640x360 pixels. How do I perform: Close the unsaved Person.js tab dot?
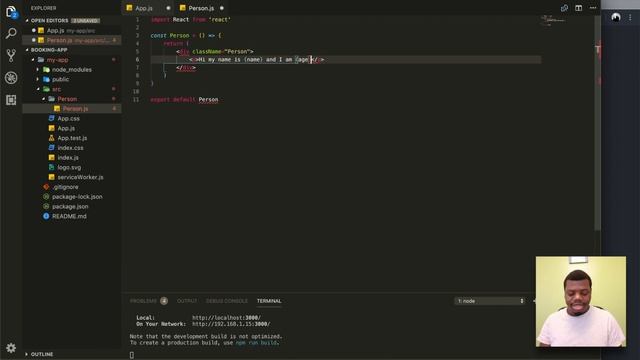pos(222,8)
